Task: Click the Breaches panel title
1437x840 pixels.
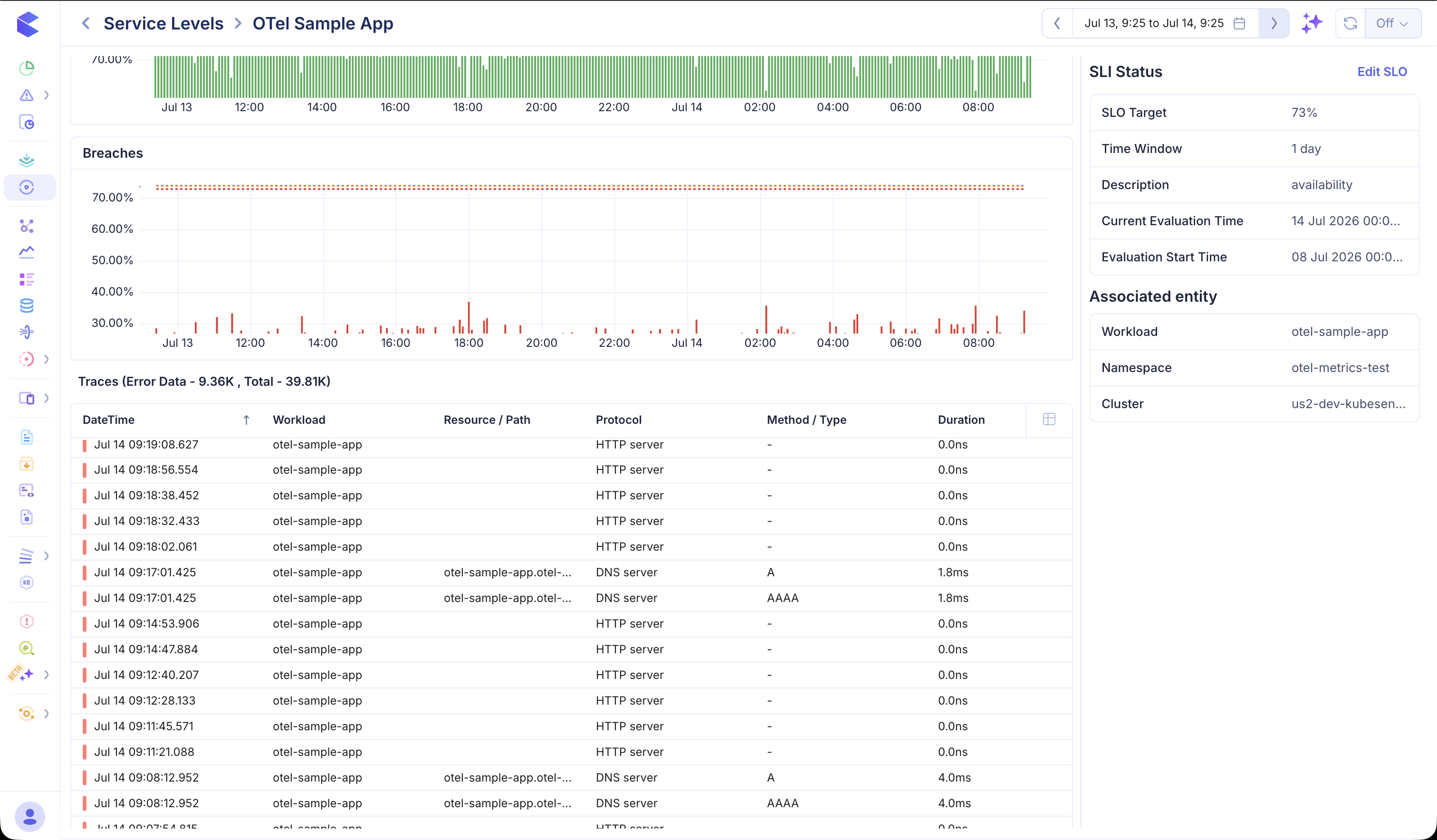Action: pyautogui.click(x=112, y=153)
